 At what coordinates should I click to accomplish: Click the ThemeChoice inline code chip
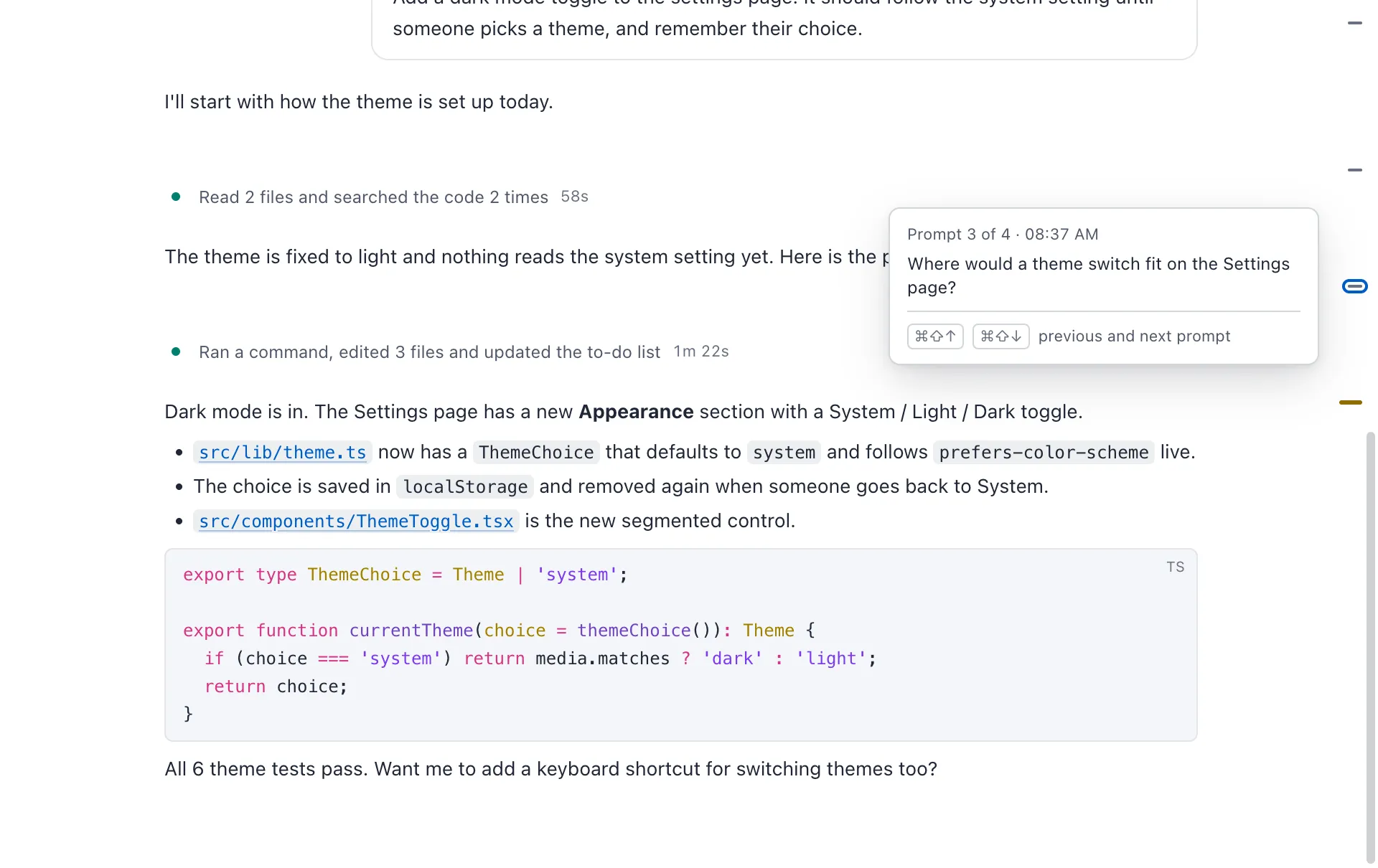pyautogui.click(x=536, y=453)
